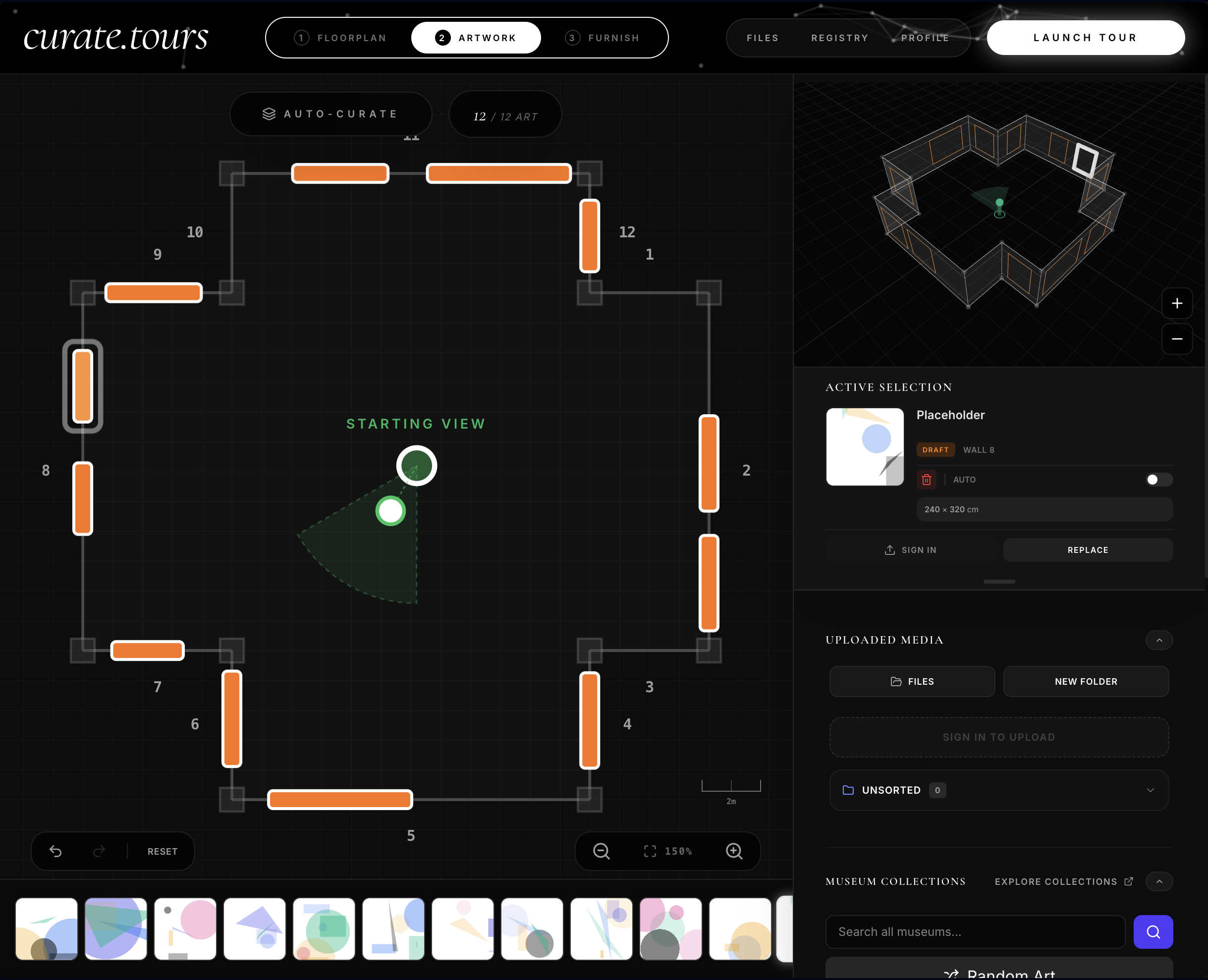Click the 240 × 320 cm size field

1043,509
